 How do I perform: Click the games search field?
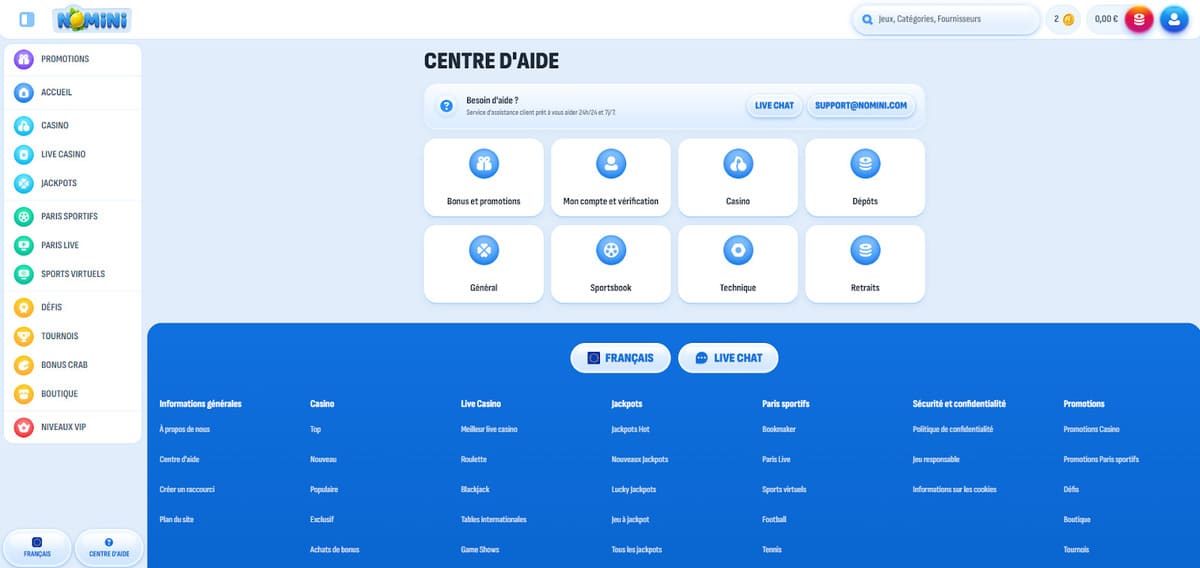950,19
